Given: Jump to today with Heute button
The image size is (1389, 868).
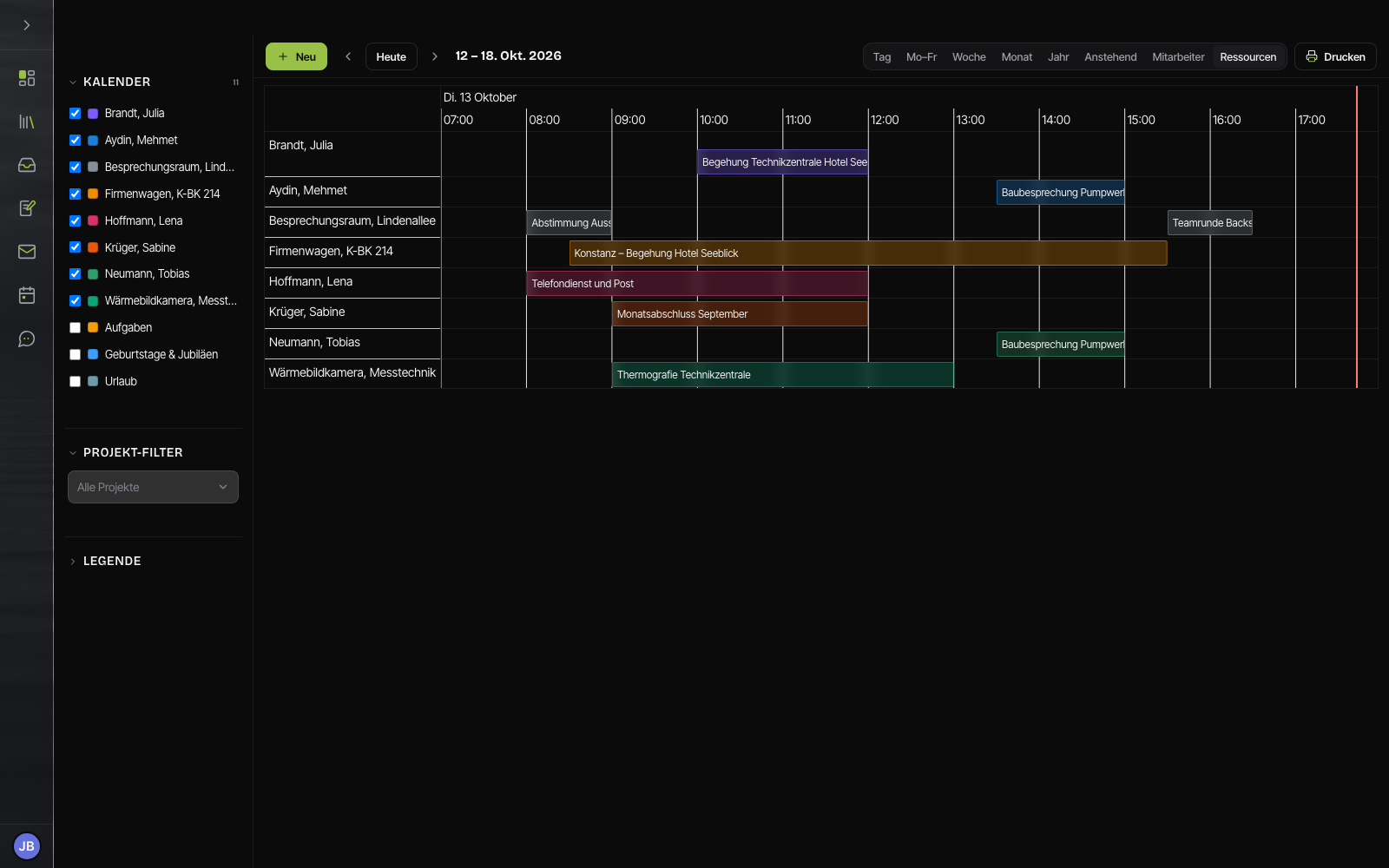Looking at the screenshot, I should (391, 56).
